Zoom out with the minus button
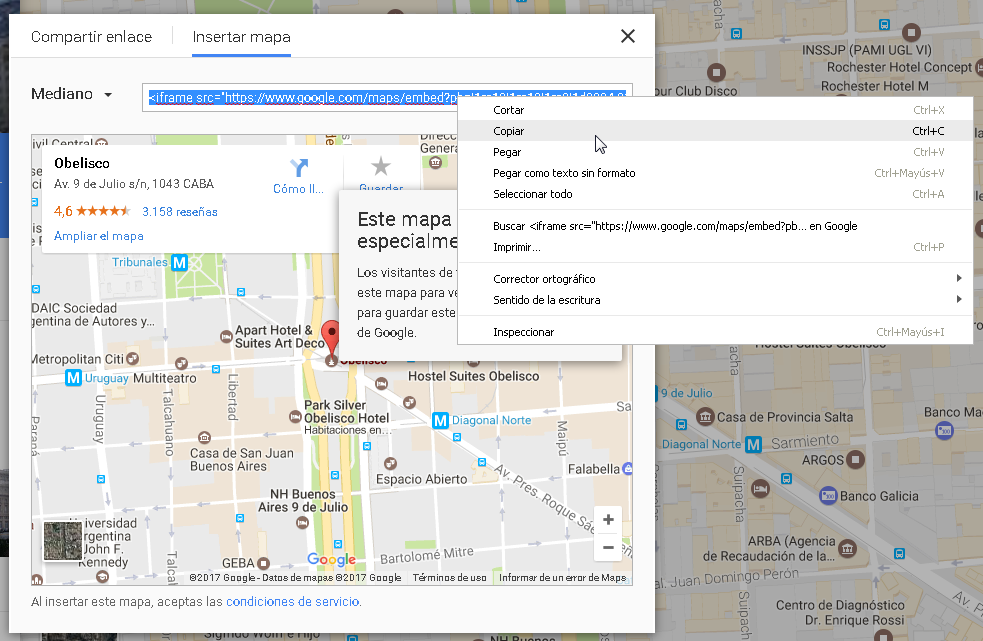 pyautogui.click(x=608, y=547)
